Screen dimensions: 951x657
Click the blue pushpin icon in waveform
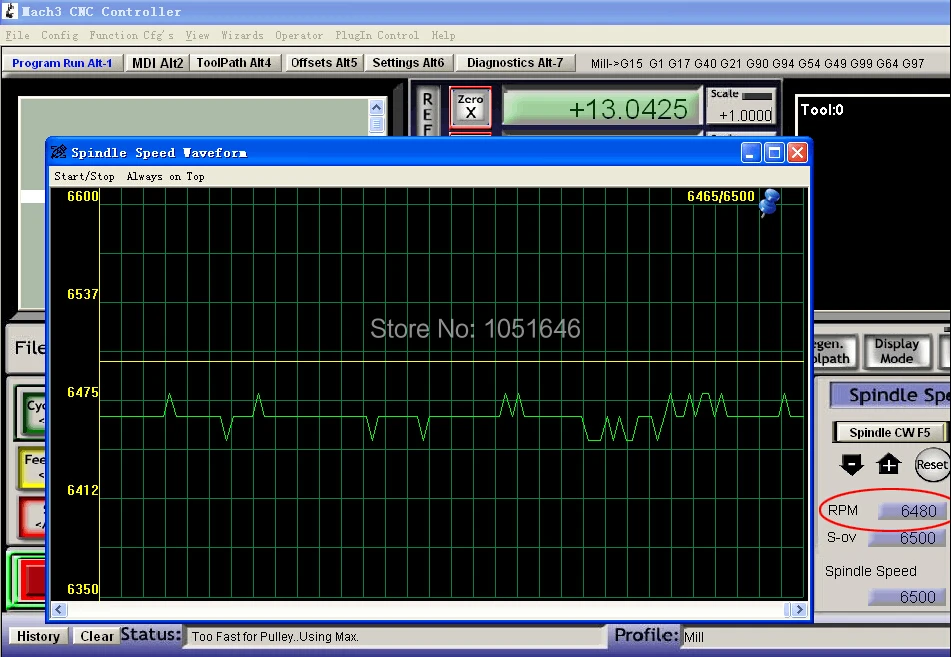point(769,203)
